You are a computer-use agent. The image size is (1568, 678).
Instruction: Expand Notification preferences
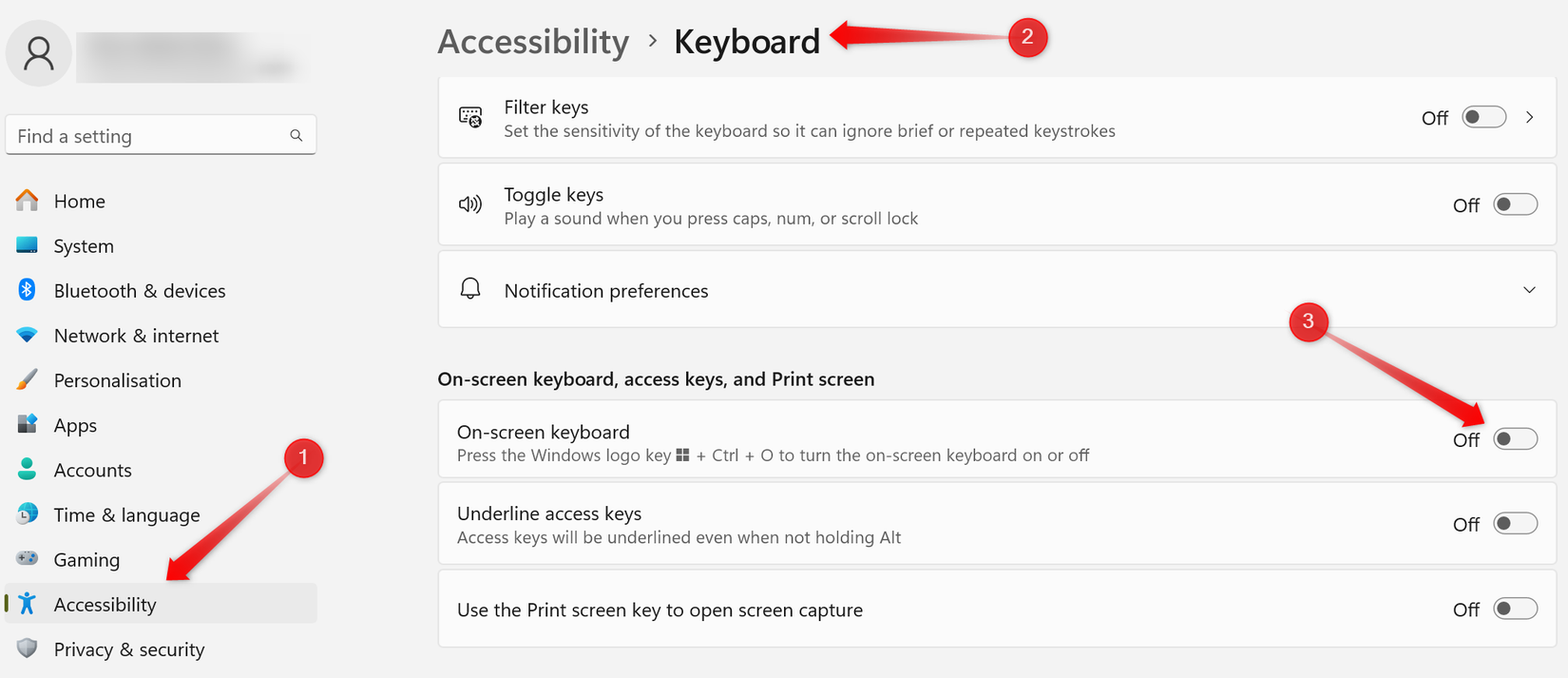click(1528, 289)
